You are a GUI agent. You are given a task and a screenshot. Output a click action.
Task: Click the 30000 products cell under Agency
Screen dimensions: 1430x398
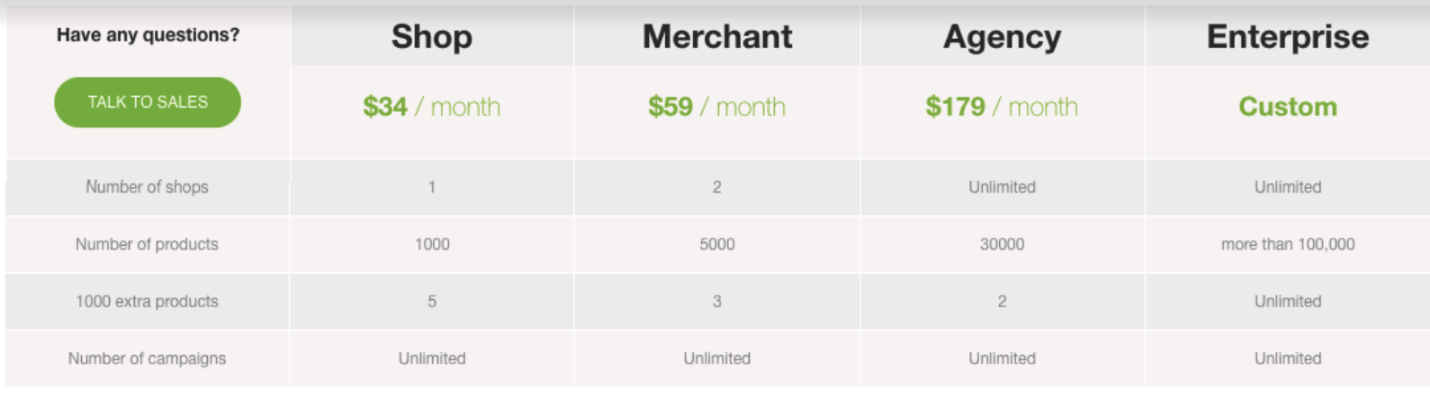point(1002,244)
